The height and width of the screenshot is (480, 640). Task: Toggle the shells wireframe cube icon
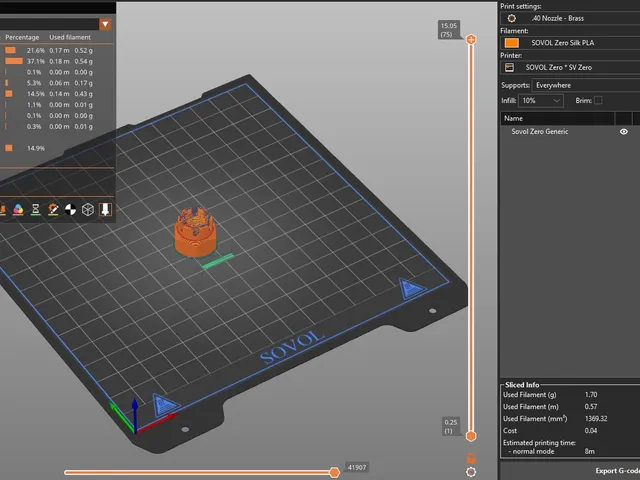(x=88, y=209)
